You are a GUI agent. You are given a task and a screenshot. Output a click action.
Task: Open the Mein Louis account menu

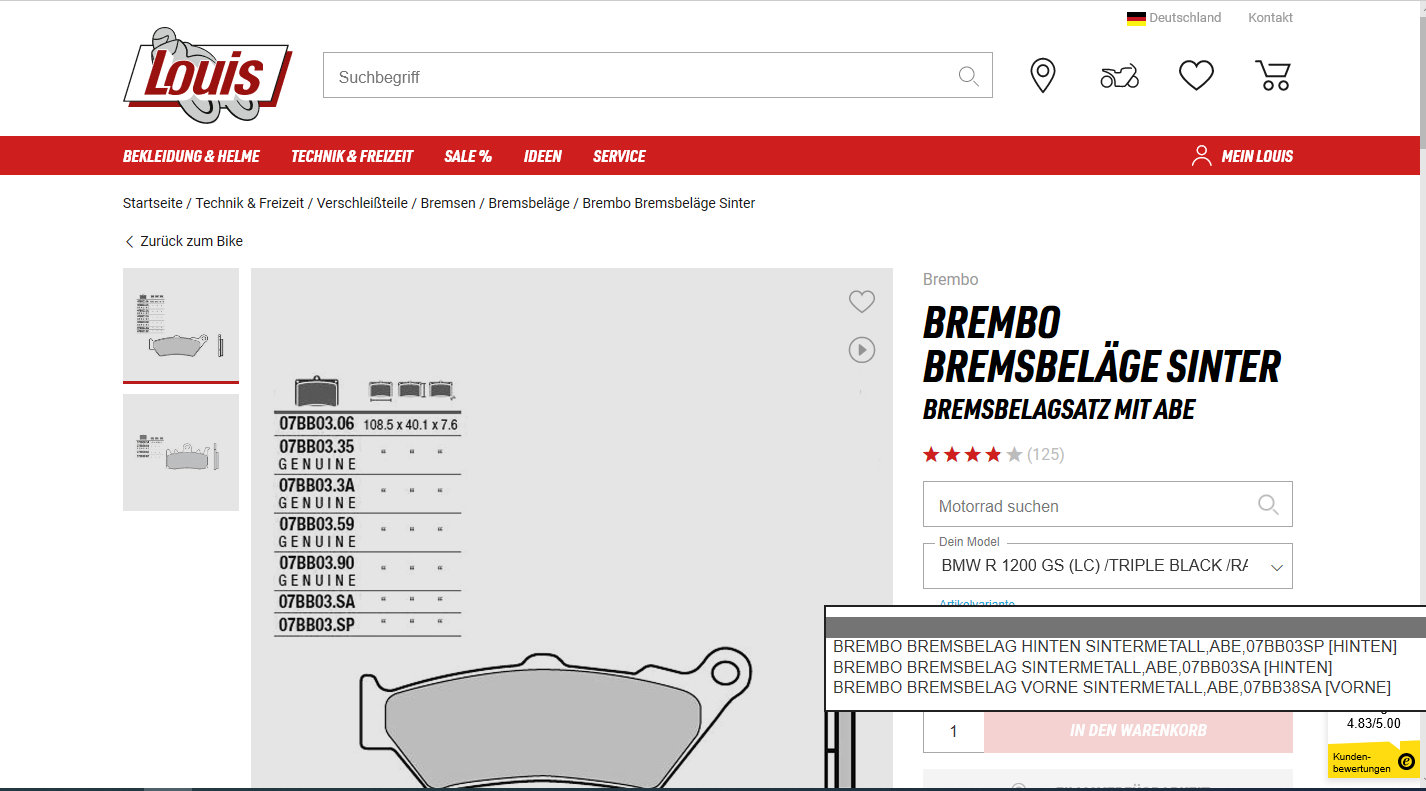pos(1257,156)
